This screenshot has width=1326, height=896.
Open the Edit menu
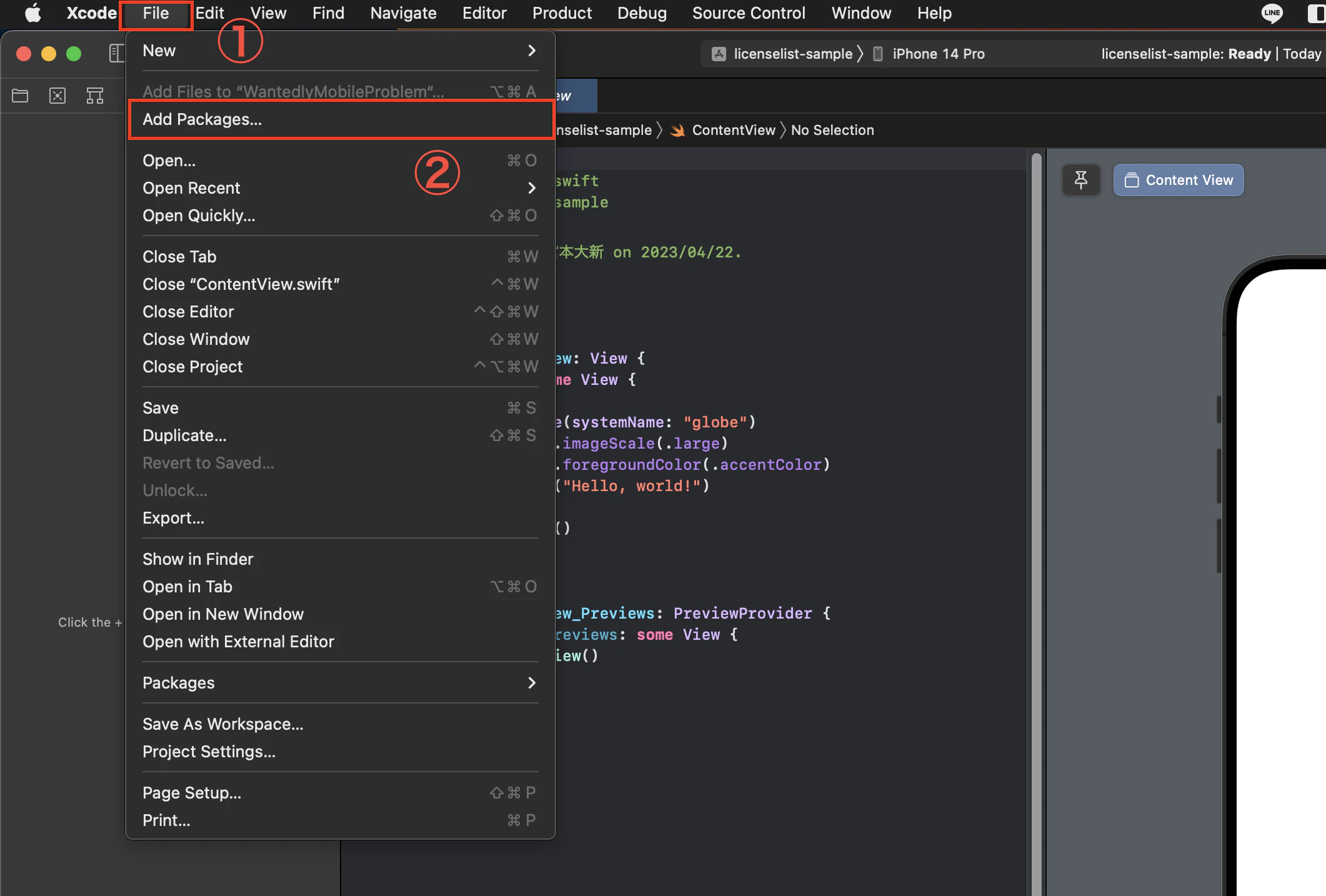(x=210, y=13)
